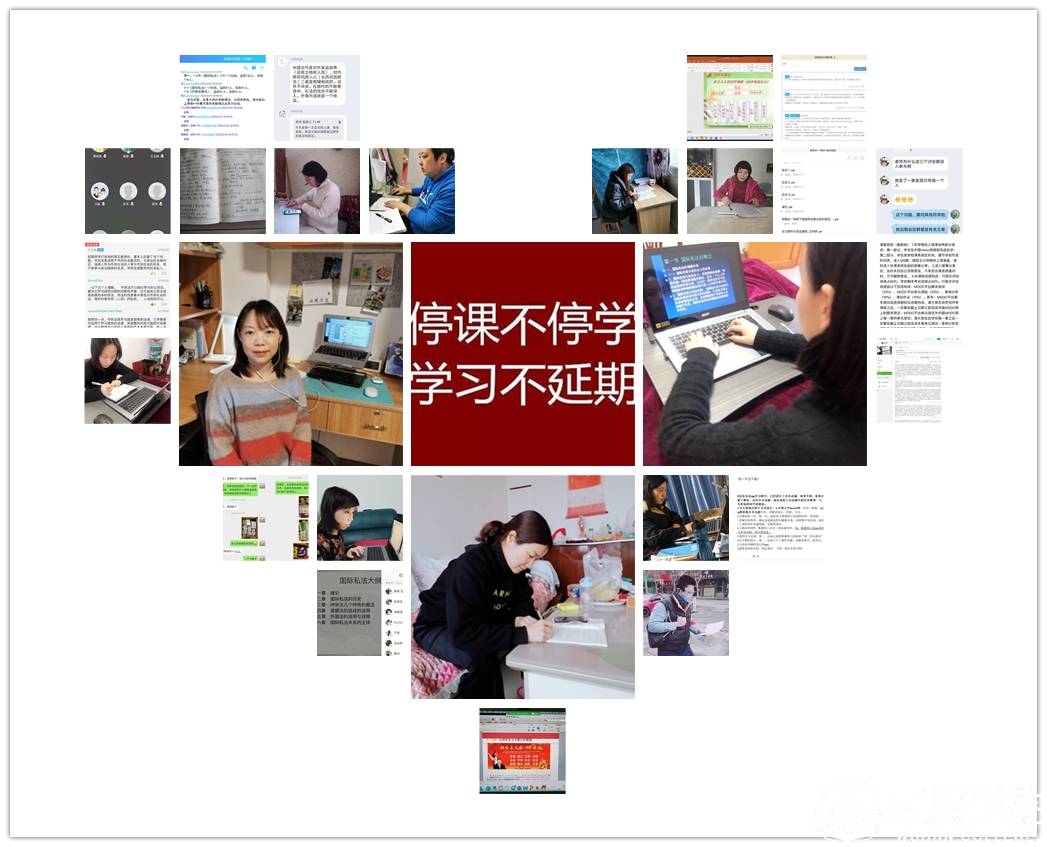Select photo of woman in black hoodie writing
The height and width of the screenshot is (847, 1047).
point(522,586)
